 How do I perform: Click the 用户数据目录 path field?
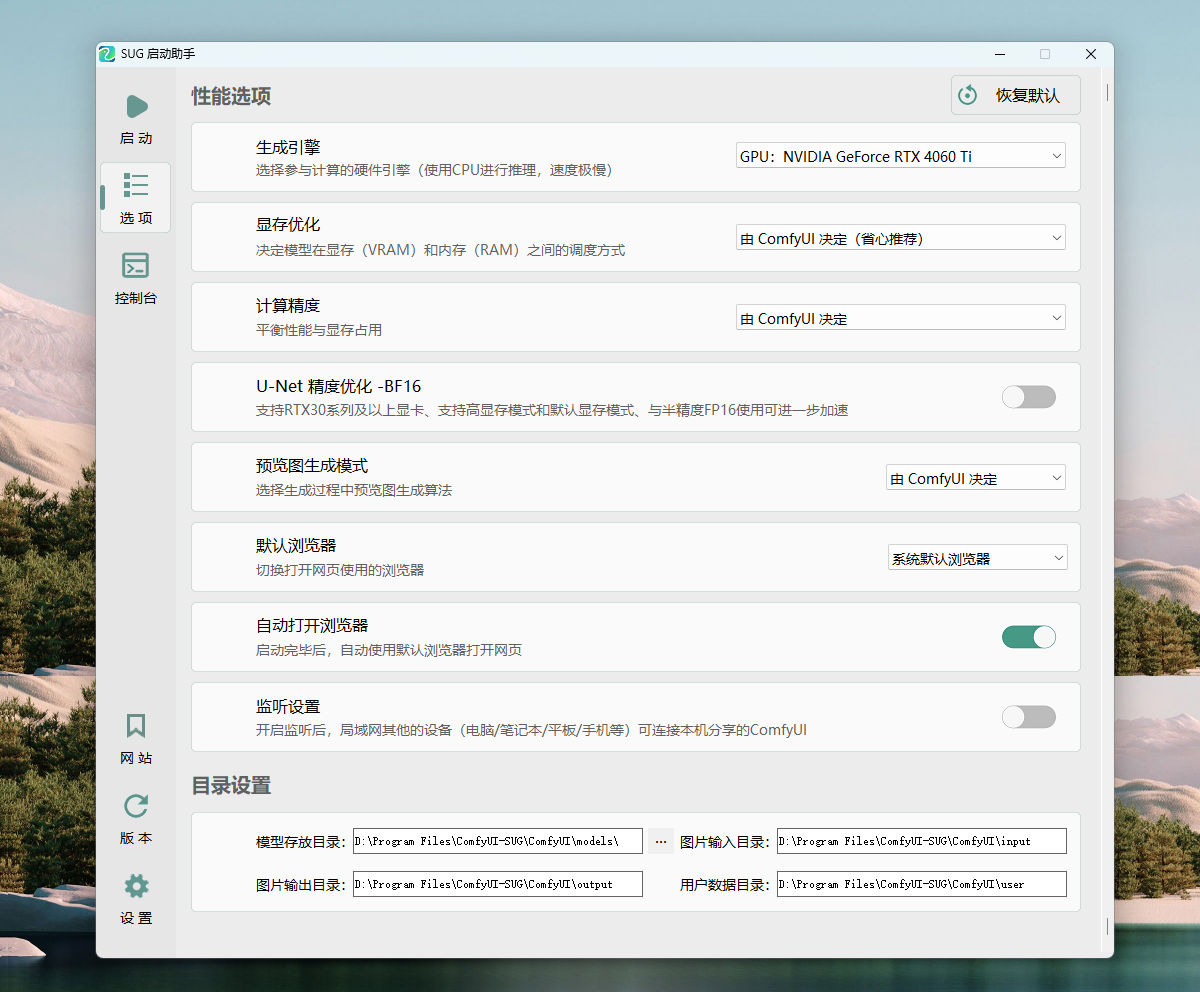point(921,884)
